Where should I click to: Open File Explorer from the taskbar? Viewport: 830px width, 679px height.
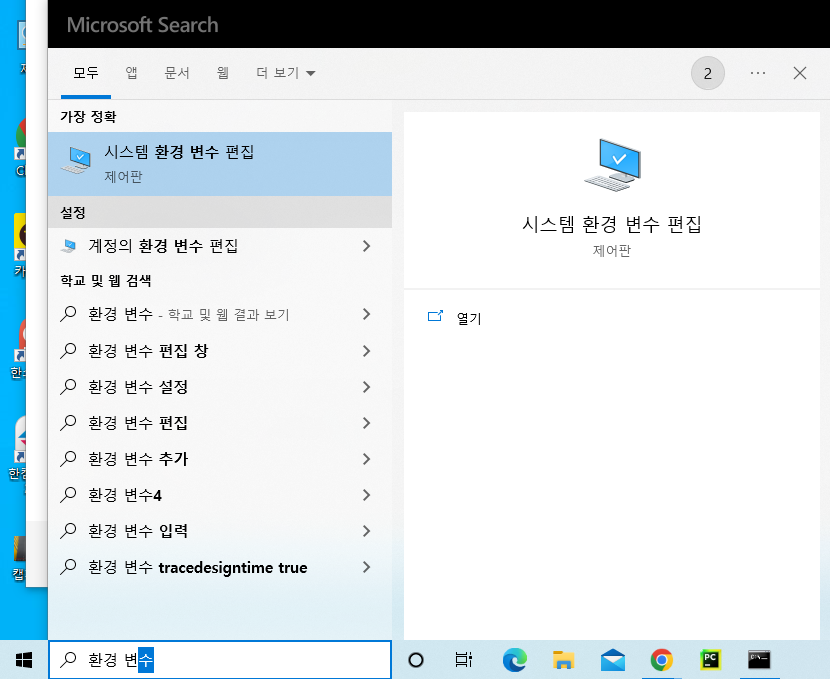[563, 660]
